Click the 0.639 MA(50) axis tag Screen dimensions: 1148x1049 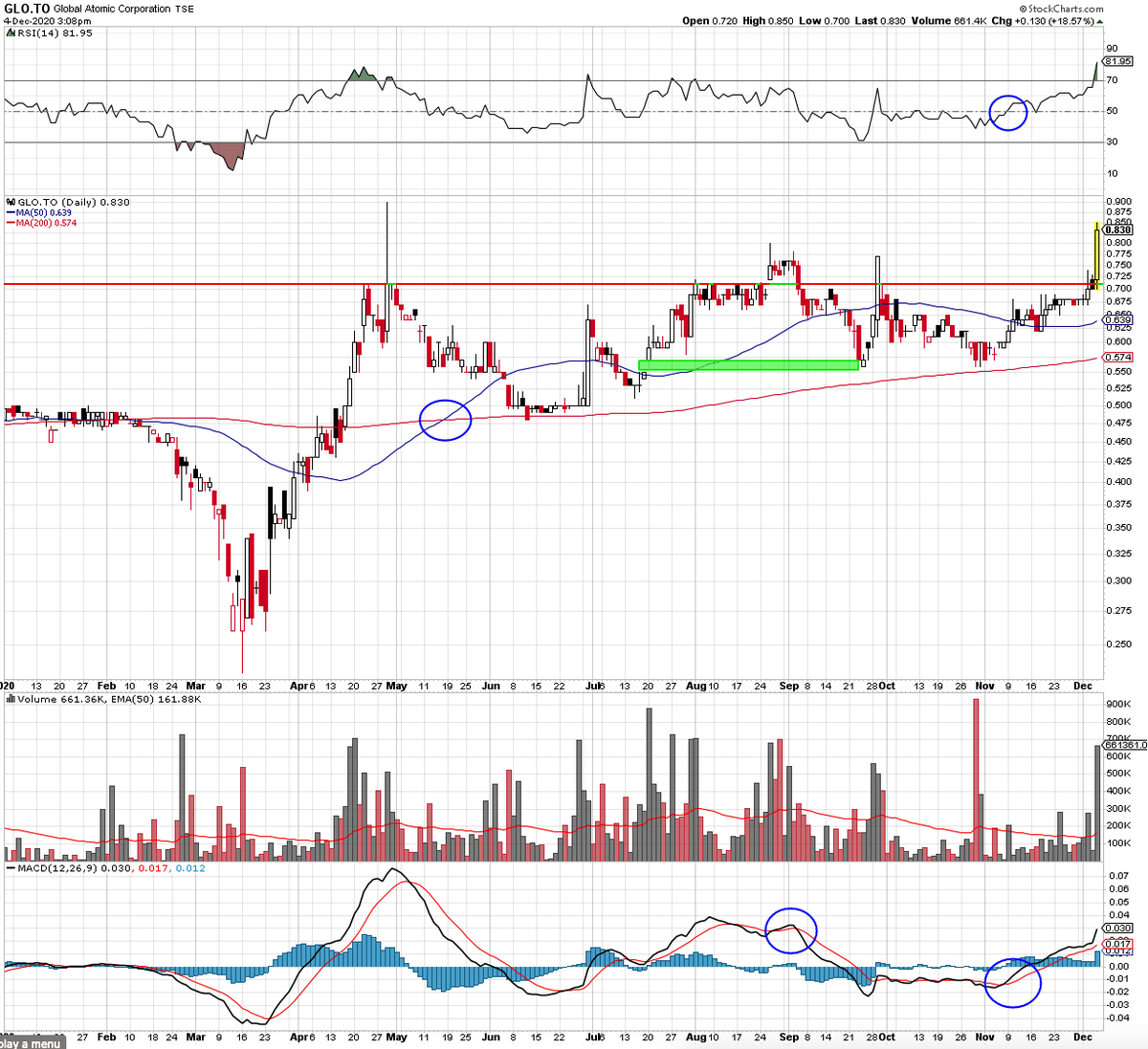tap(1118, 319)
